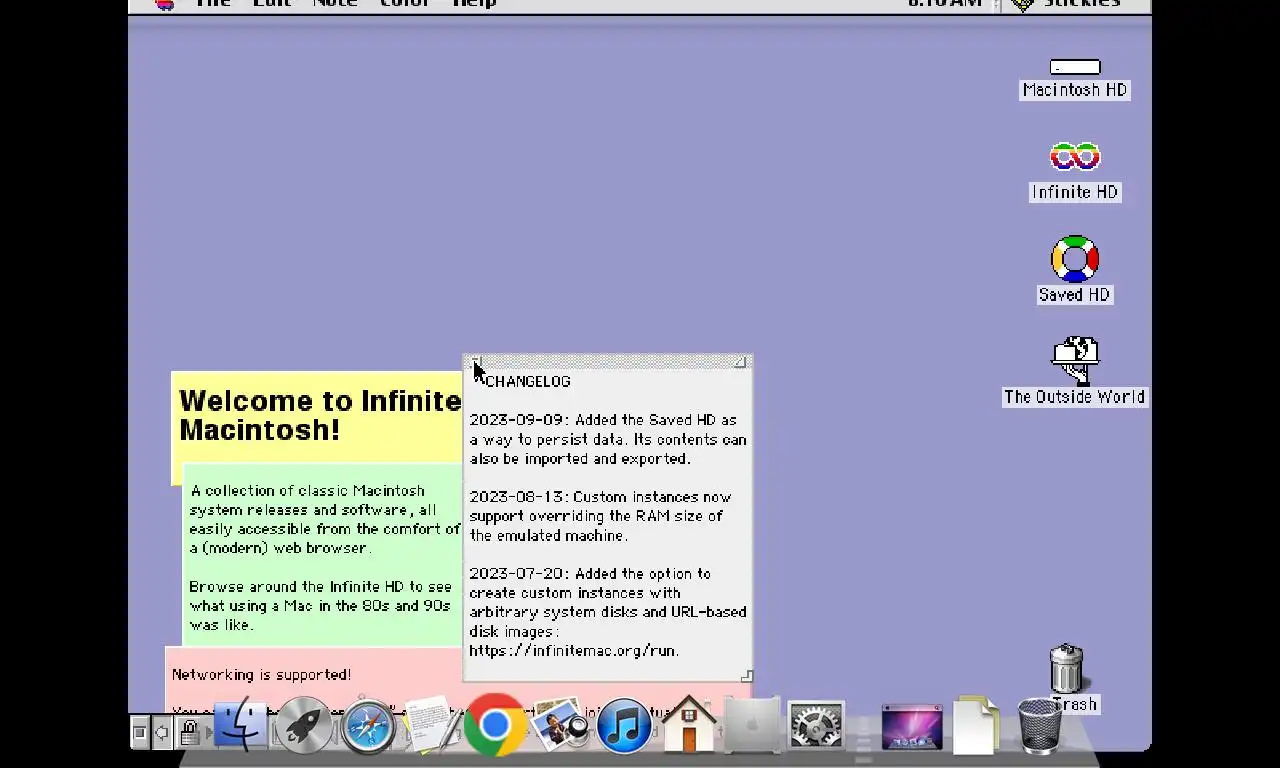Click the CHANGELOG heading text
Screen dimensions: 1280x768
(x=528, y=381)
